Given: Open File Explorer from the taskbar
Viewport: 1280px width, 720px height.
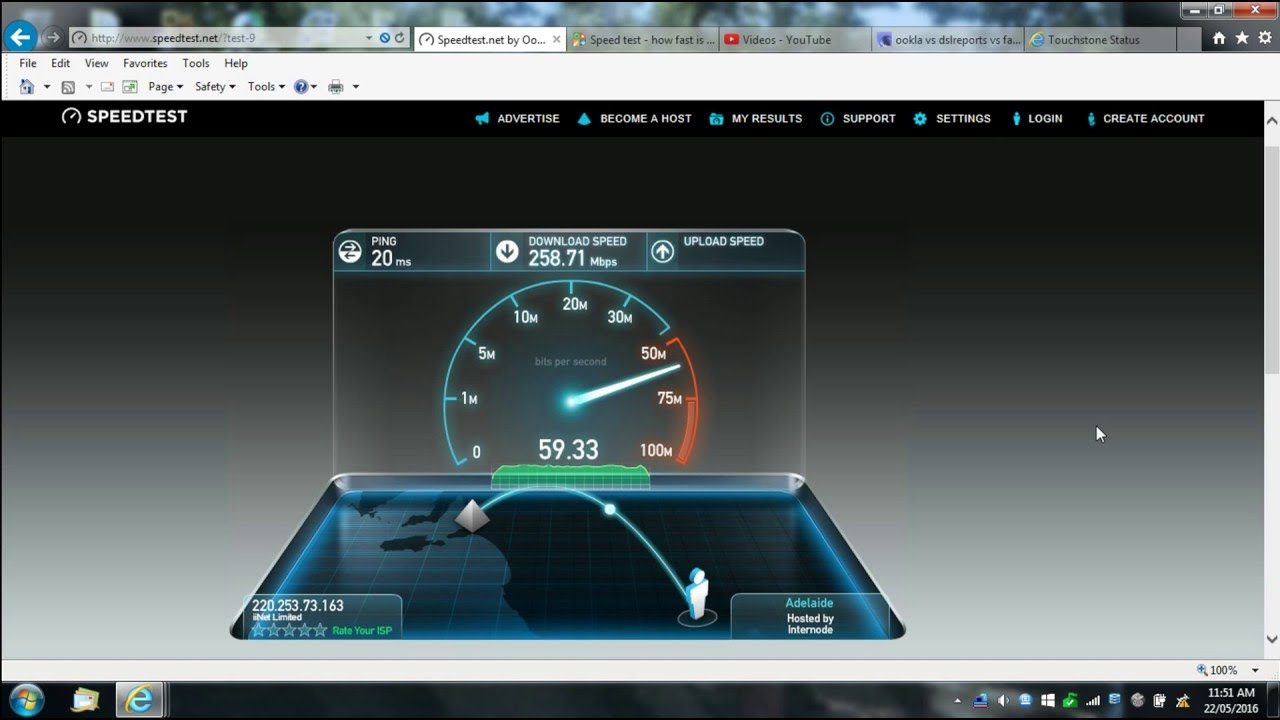Looking at the screenshot, I should pos(85,700).
